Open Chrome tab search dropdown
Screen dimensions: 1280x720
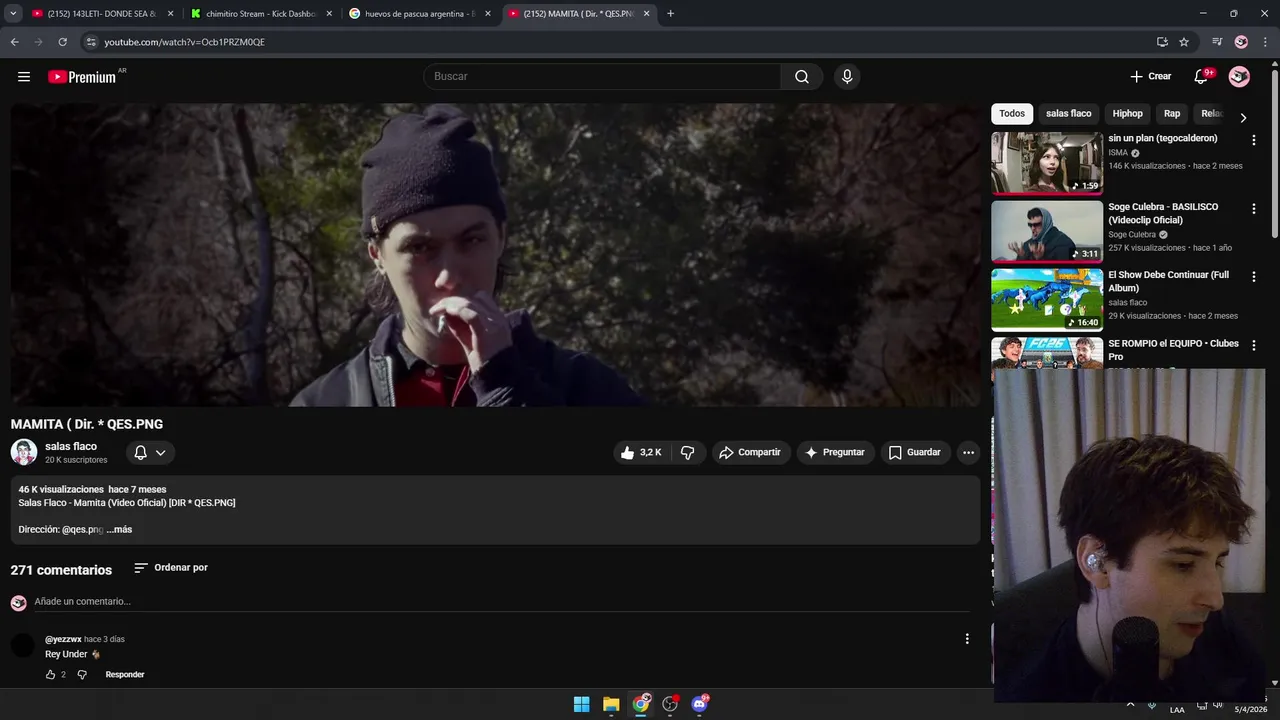point(13,14)
